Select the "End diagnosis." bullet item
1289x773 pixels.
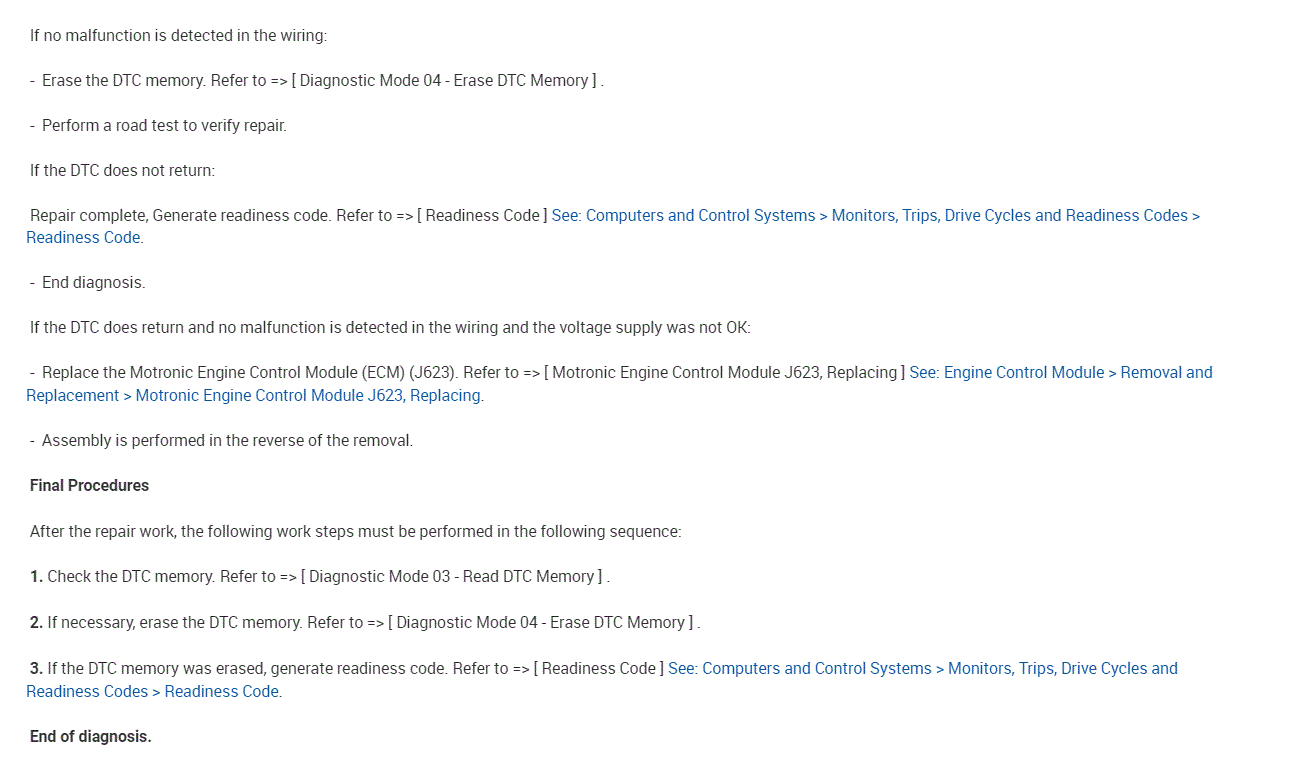(x=93, y=283)
